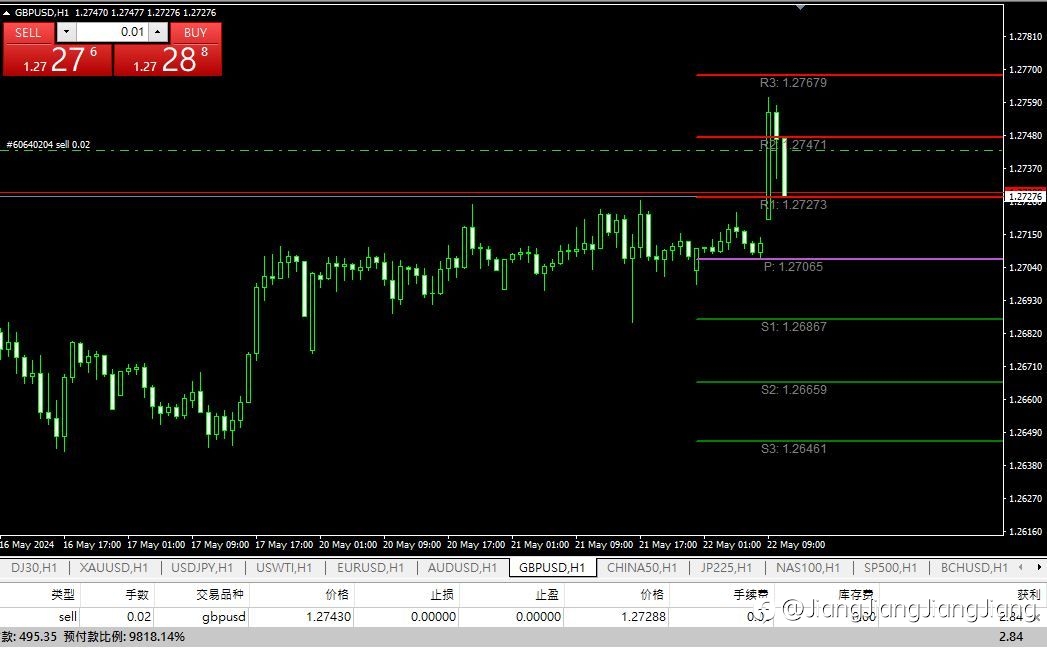Switch to the XAUUSD,H1 chart tab
The image size is (1047, 650).
coord(114,568)
